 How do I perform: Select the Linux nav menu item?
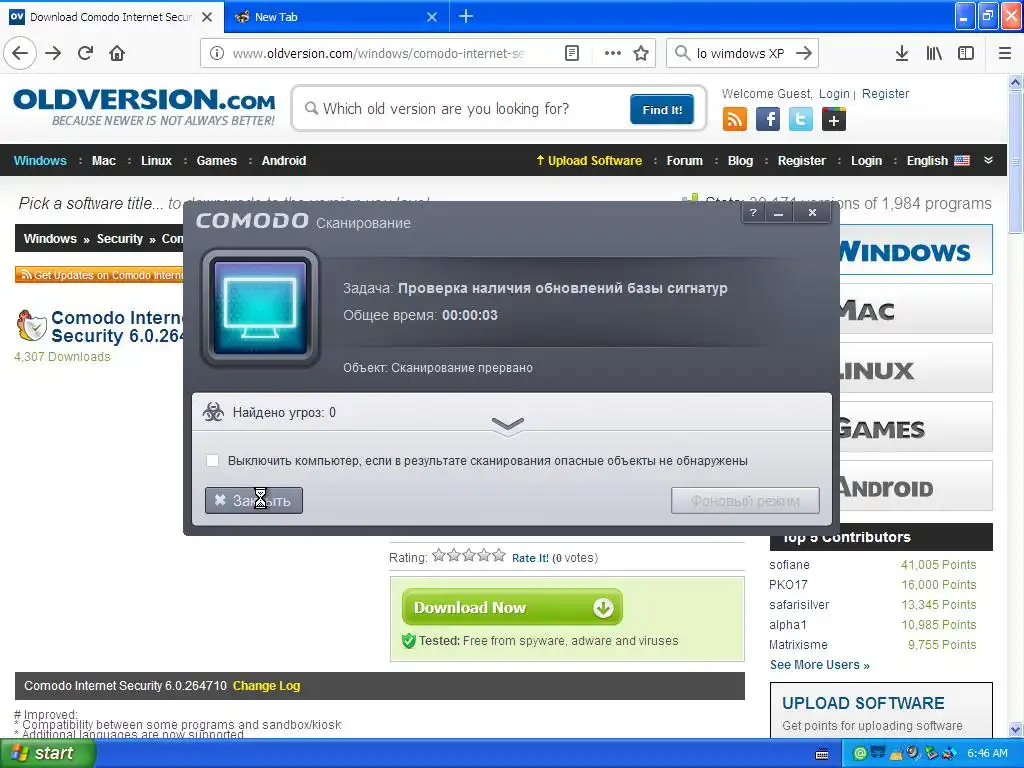[x=156, y=161]
